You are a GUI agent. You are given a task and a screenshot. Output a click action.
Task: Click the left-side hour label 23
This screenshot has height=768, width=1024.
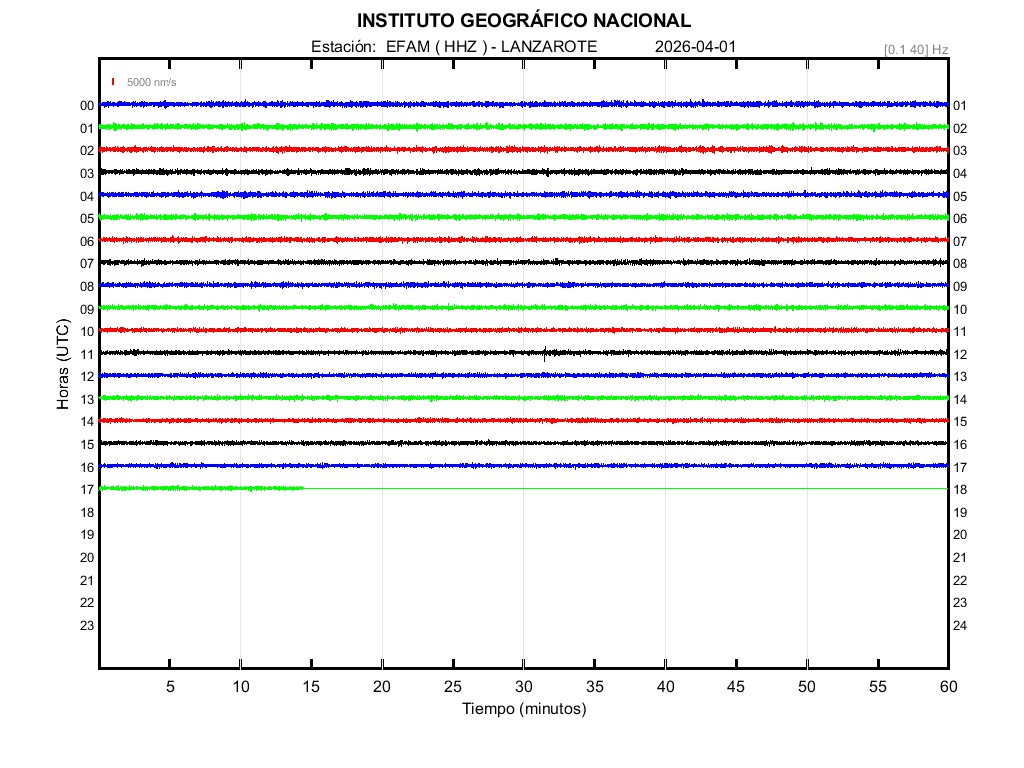pyautogui.click(x=87, y=626)
